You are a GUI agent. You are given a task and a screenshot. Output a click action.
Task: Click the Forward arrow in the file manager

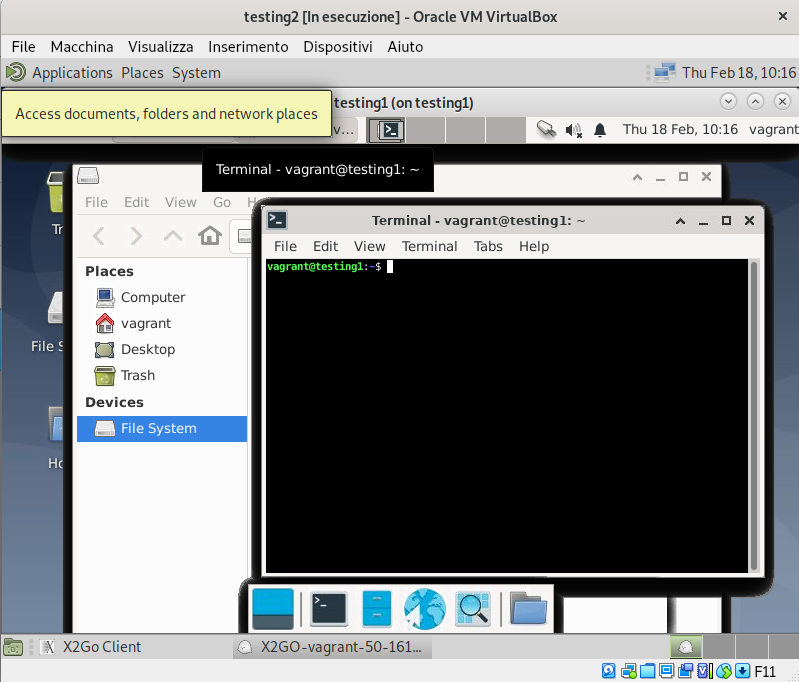[x=136, y=236]
